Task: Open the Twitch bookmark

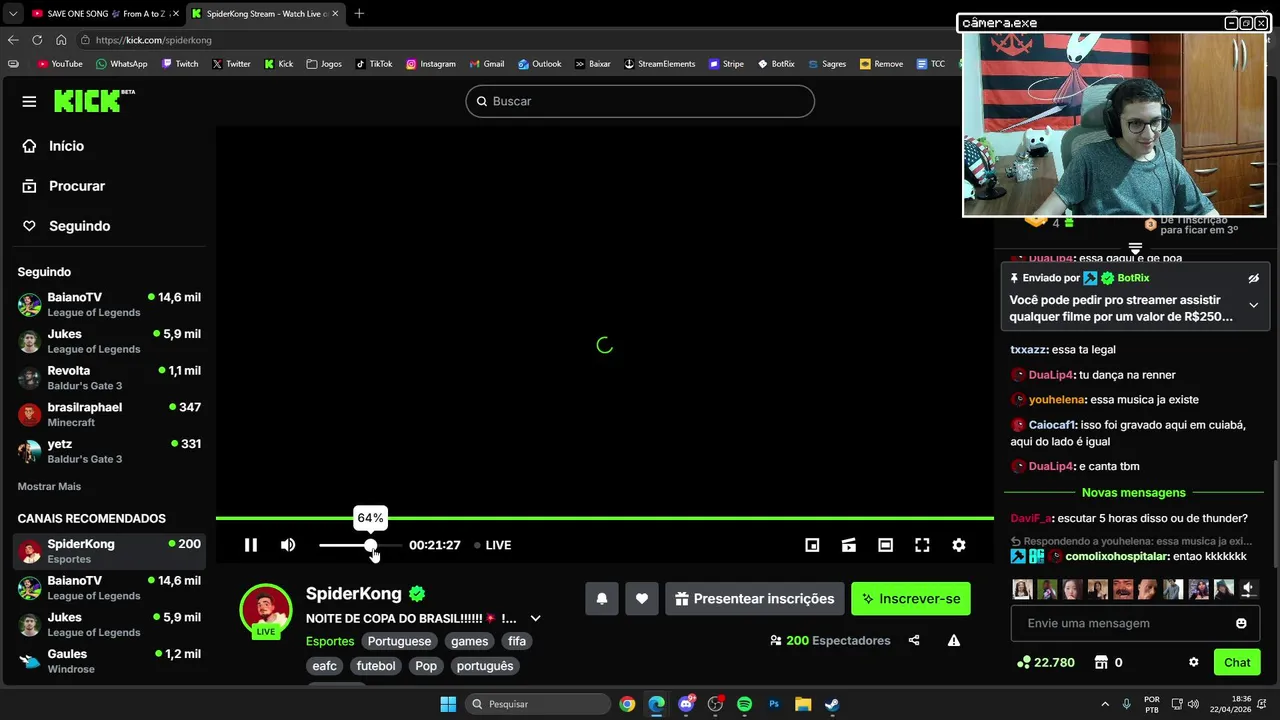Action: tap(180, 64)
